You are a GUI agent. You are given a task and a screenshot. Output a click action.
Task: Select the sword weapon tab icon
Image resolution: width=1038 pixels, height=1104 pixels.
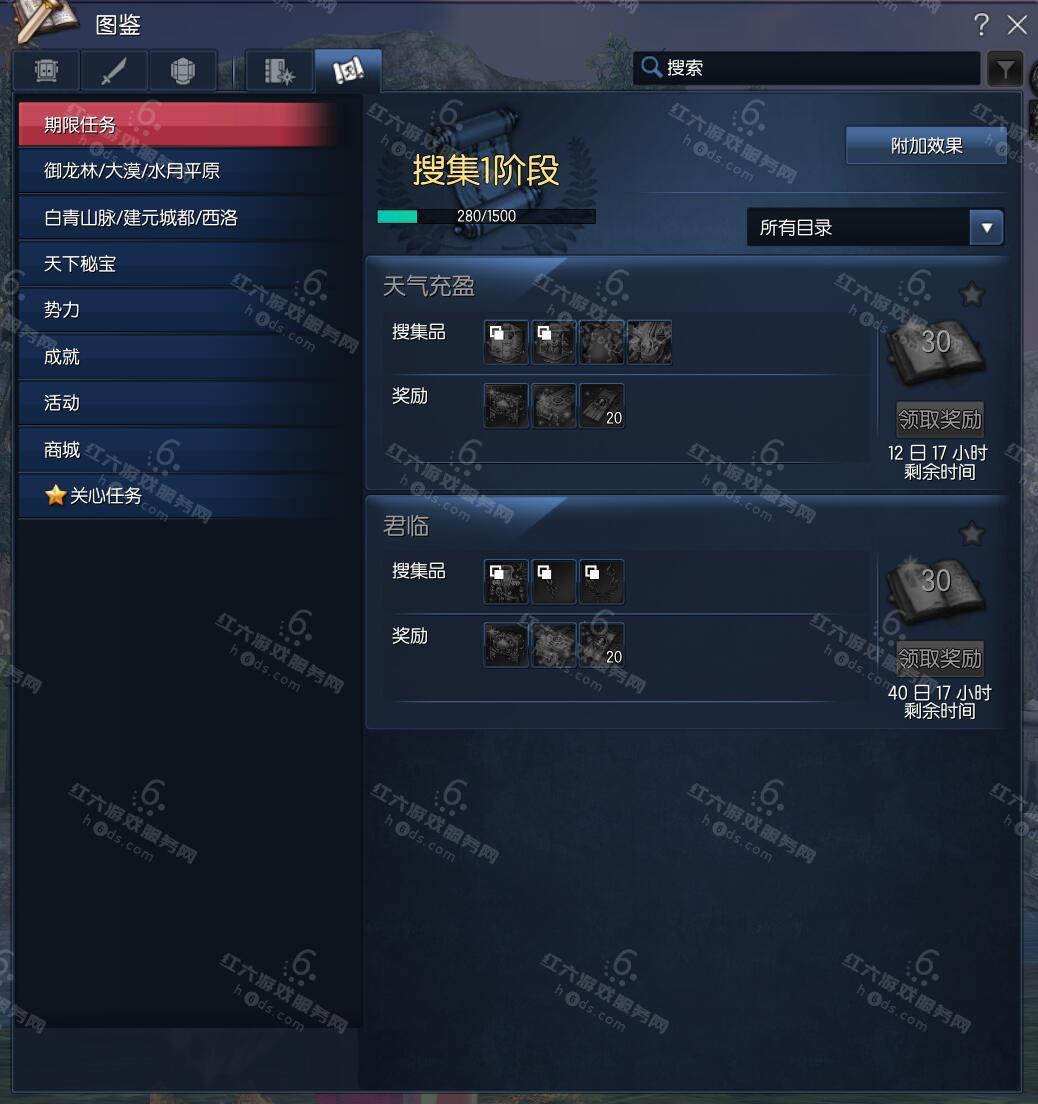pyautogui.click(x=114, y=70)
